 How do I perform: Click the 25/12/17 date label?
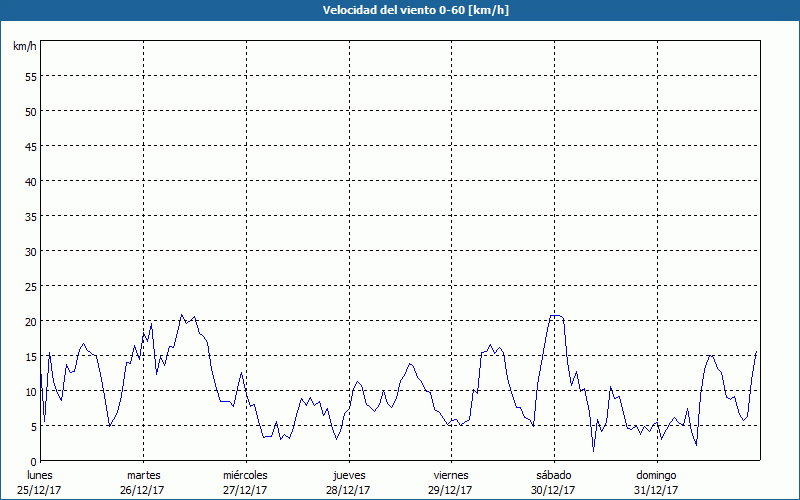point(40,490)
